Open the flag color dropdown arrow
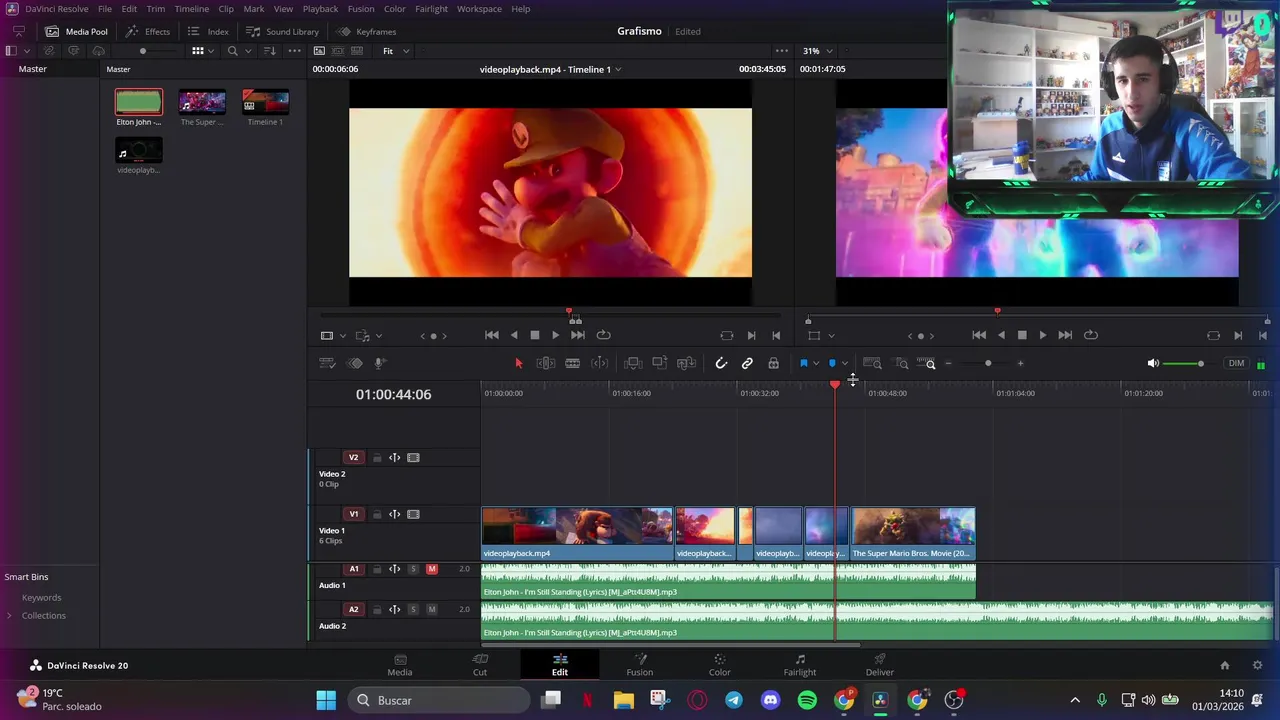Image resolution: width=1280 pixels, height=720 pixels. (x=816, y=363)
